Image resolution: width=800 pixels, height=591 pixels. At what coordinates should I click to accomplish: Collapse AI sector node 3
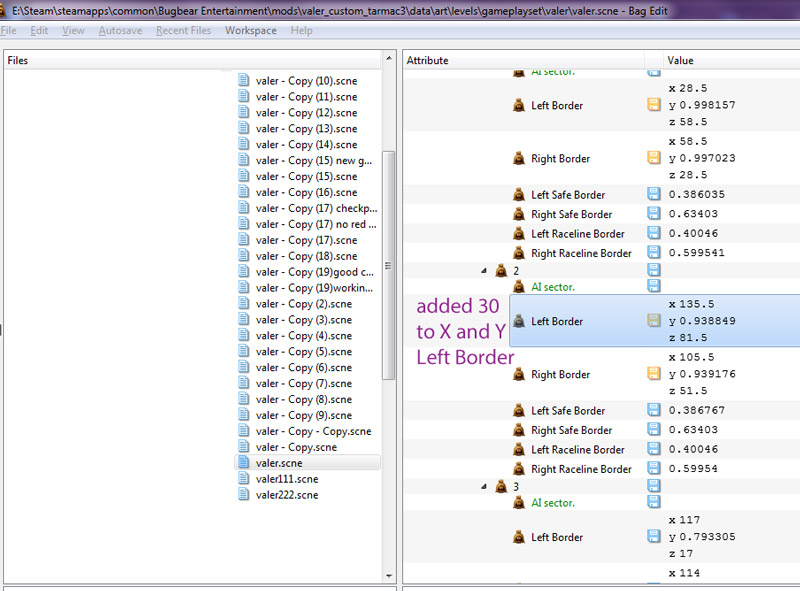484,487
